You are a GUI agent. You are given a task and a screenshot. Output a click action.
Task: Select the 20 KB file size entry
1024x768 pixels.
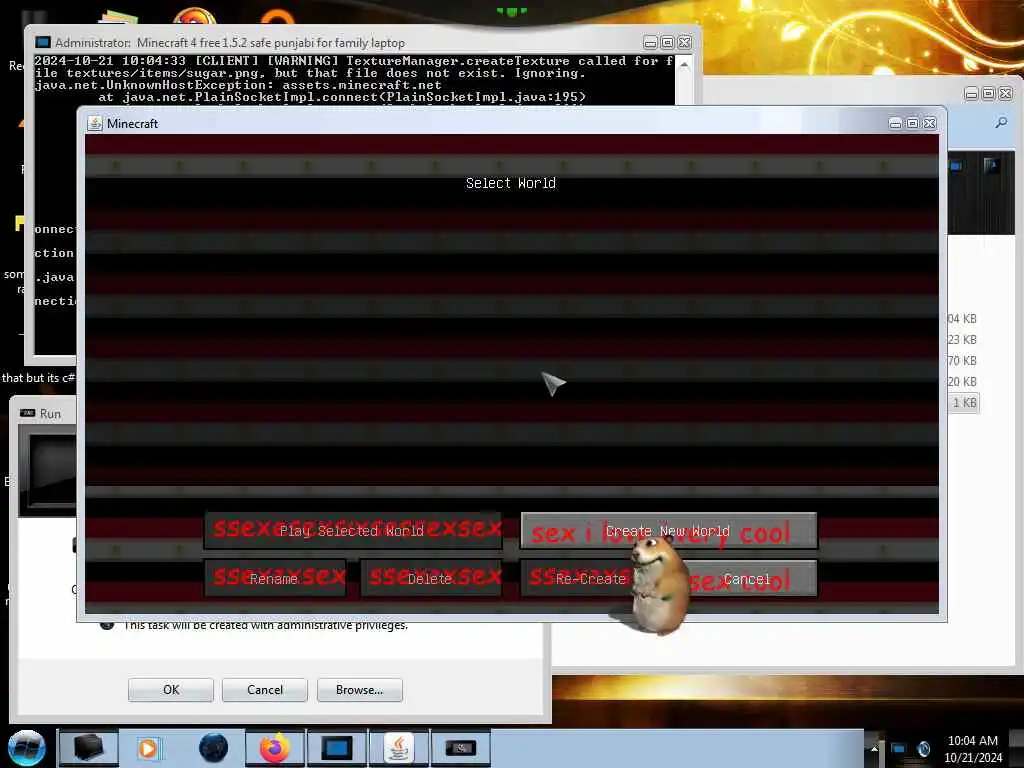click(x=962, y=381)
